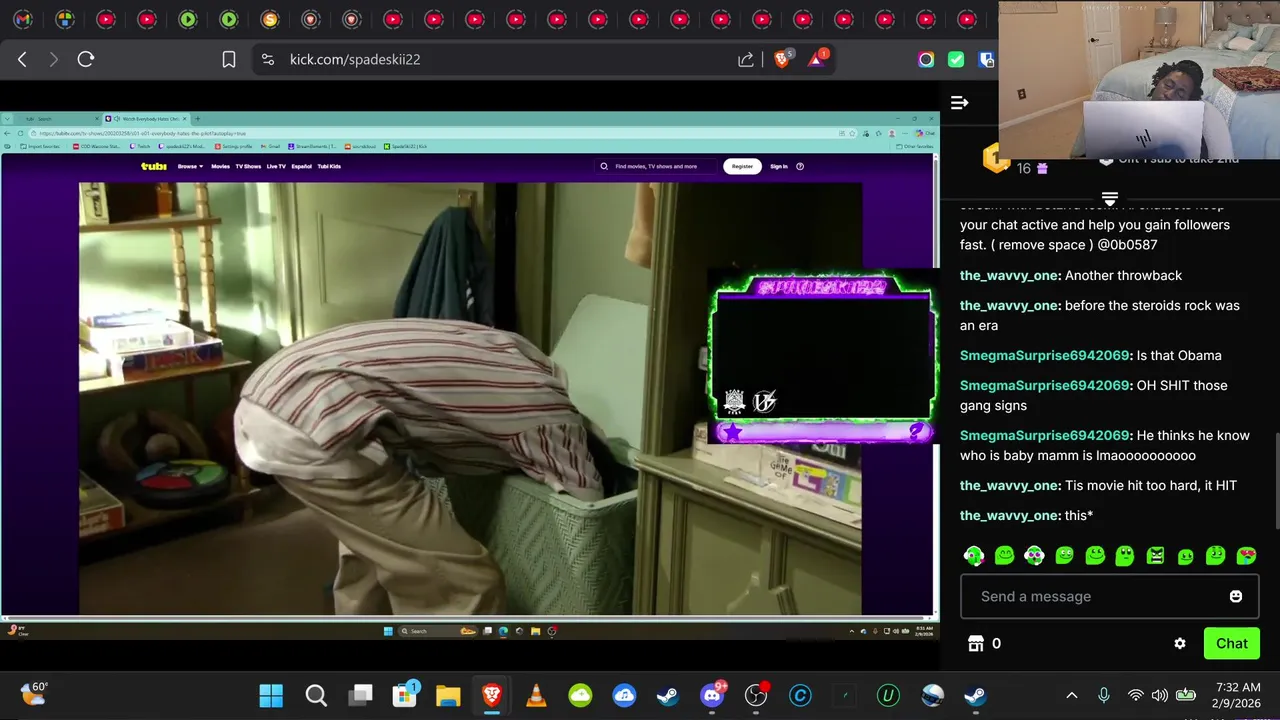Show hidden system tray icons

[1072, 695]
